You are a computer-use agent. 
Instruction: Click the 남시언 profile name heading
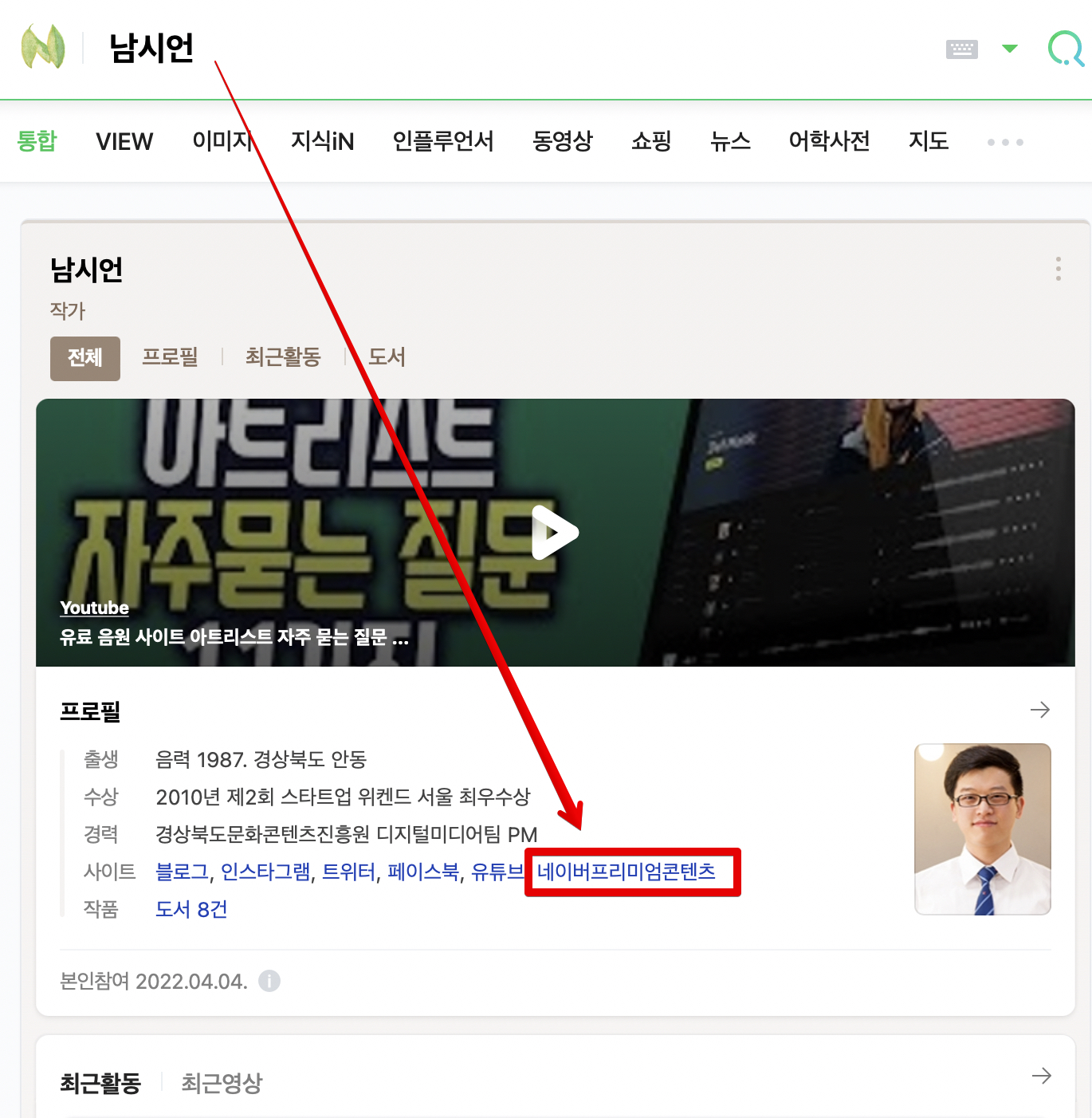pos(87,270)
